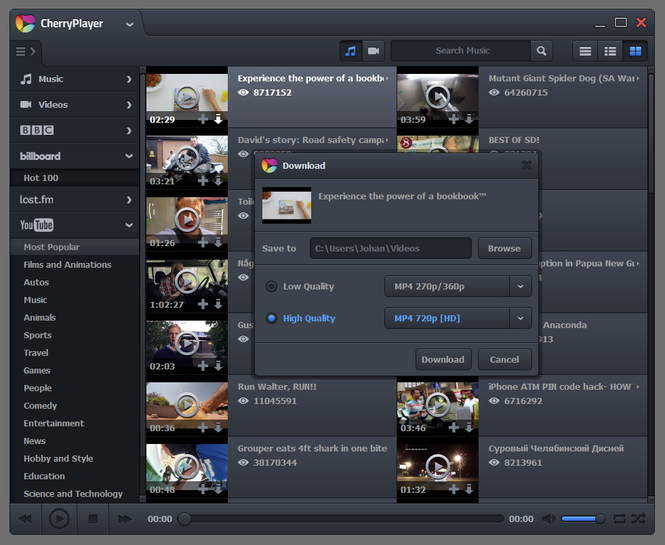This screenshot has width=665, height=545.
Task: Click the Play button in the player bar
Action: (x=59, y=519)
